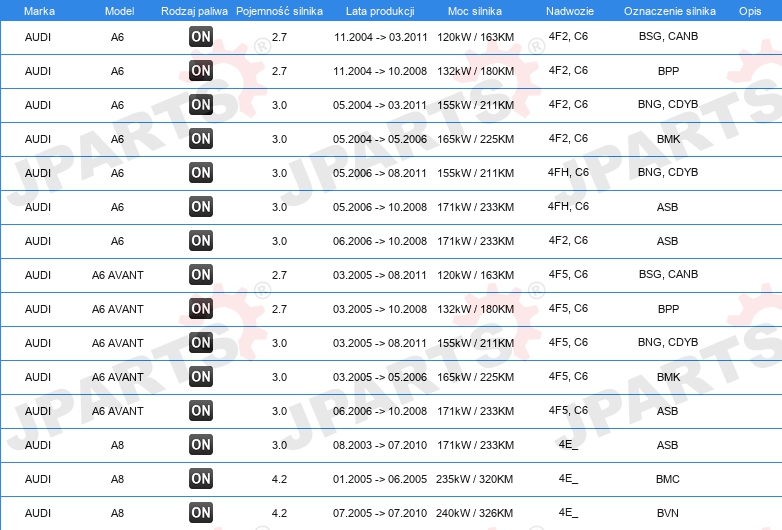
Task: Click body code 4FH, C6 in the BNG, CDYB row
Action: (568, 172)
